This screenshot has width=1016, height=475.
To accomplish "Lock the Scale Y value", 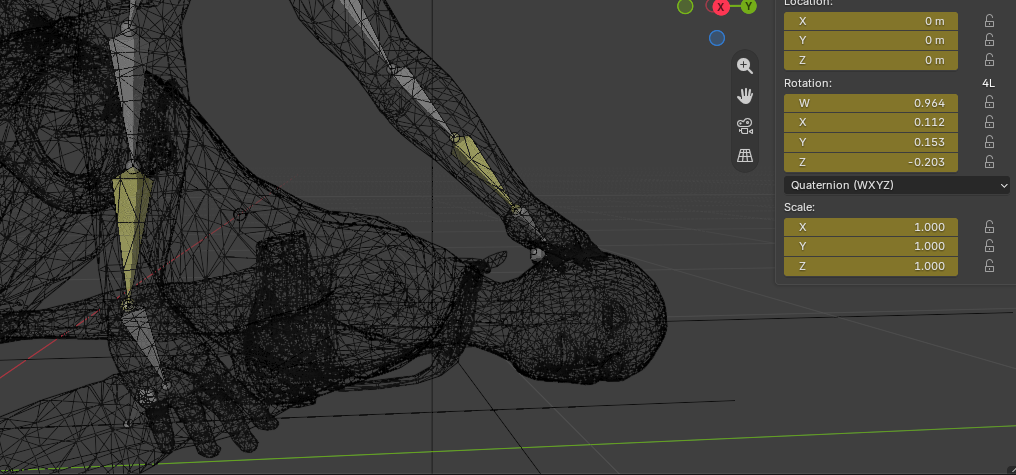I will 989,246.
